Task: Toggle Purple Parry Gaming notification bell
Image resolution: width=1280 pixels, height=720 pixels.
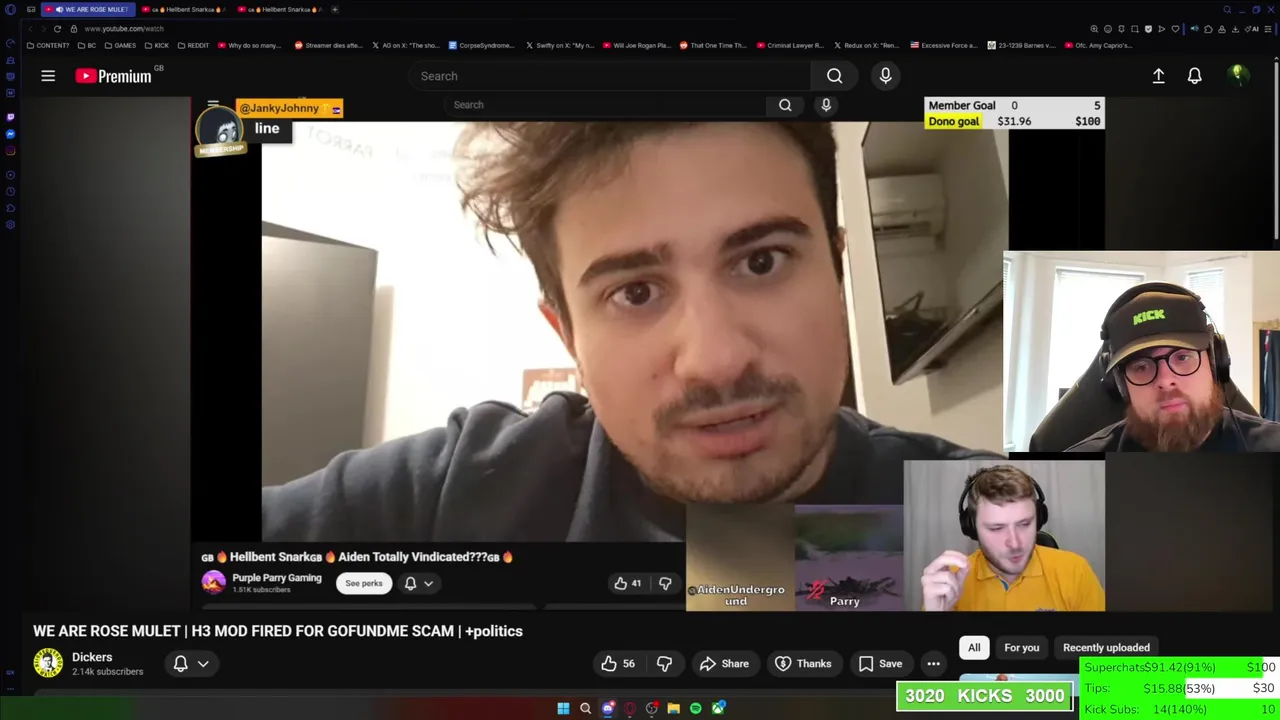Action: click(x=410, y=583)
